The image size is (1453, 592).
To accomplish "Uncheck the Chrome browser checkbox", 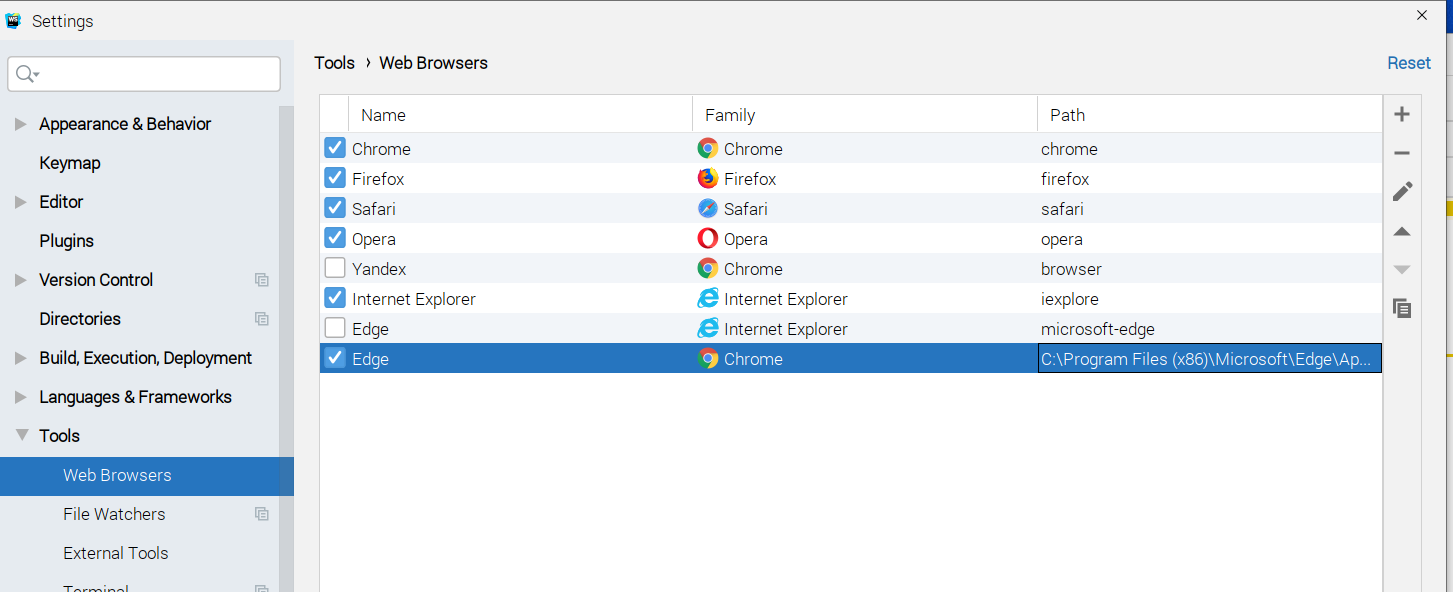I will coord(335,149).
